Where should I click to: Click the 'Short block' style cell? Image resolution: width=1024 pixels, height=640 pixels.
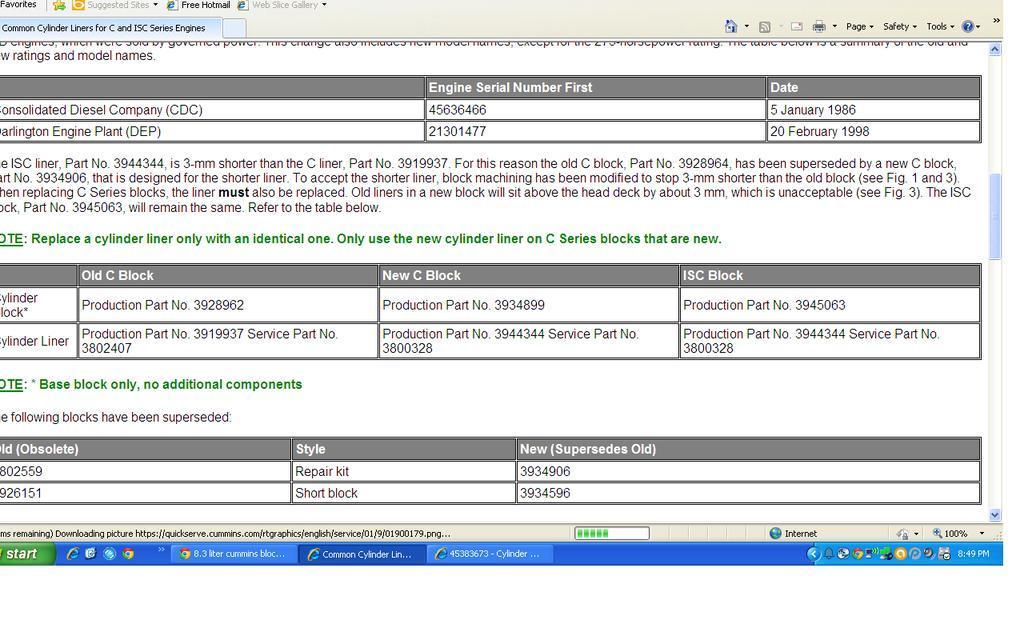pyautogui.click(x=404, y=493)
